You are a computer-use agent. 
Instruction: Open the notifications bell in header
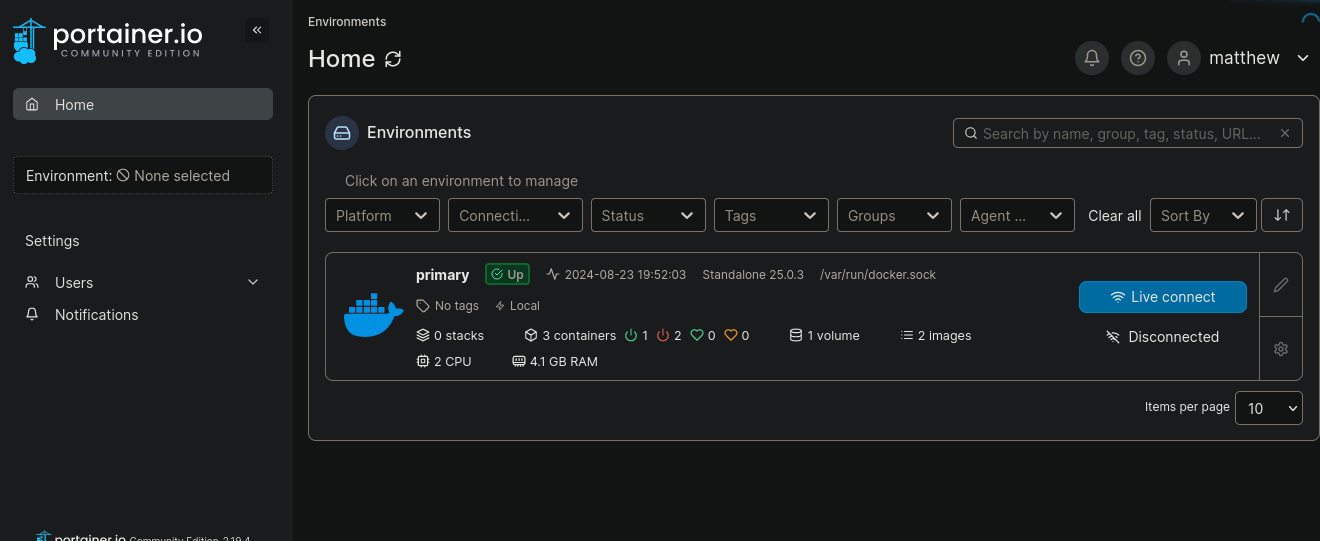click(1092, 58)
